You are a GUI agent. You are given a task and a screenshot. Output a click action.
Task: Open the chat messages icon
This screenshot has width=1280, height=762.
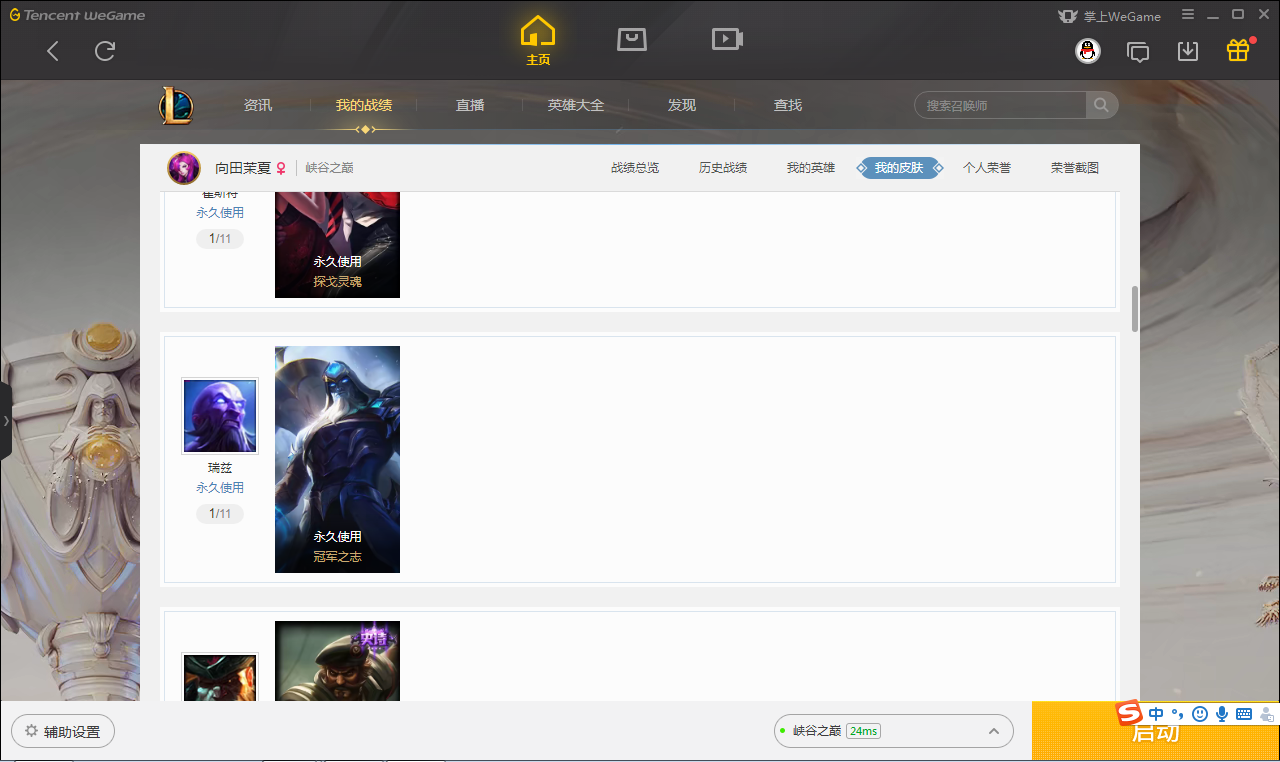click(1138, 51)
